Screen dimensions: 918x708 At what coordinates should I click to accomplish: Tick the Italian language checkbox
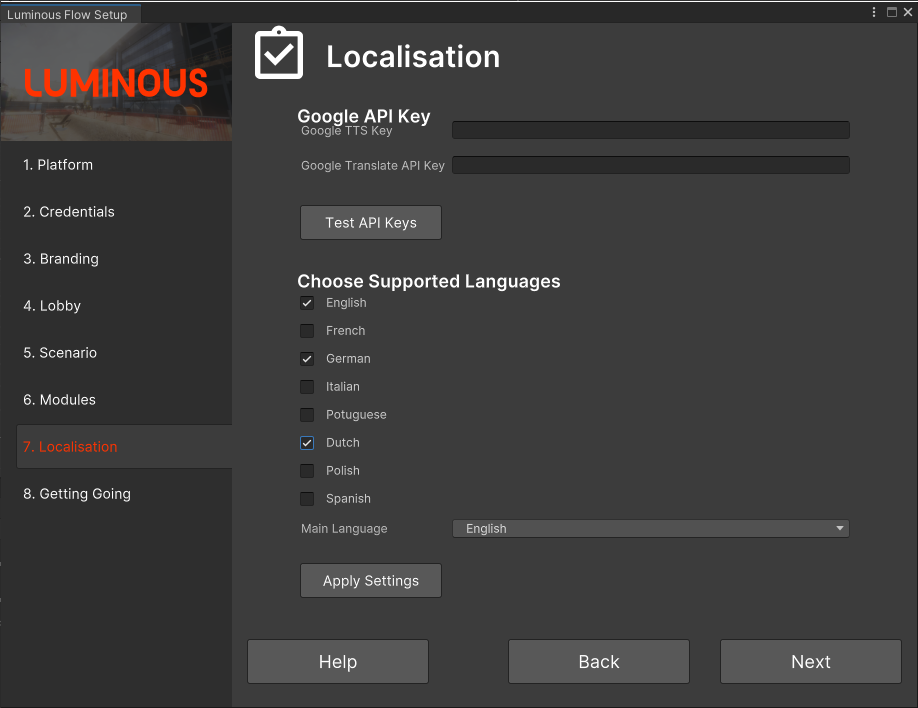[x=307, y=387]
